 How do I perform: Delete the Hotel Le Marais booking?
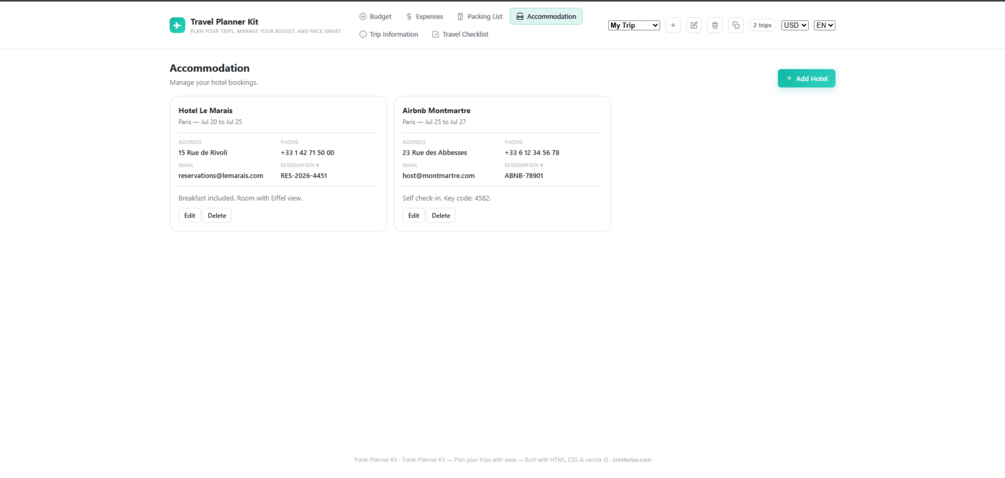(217, 215)
